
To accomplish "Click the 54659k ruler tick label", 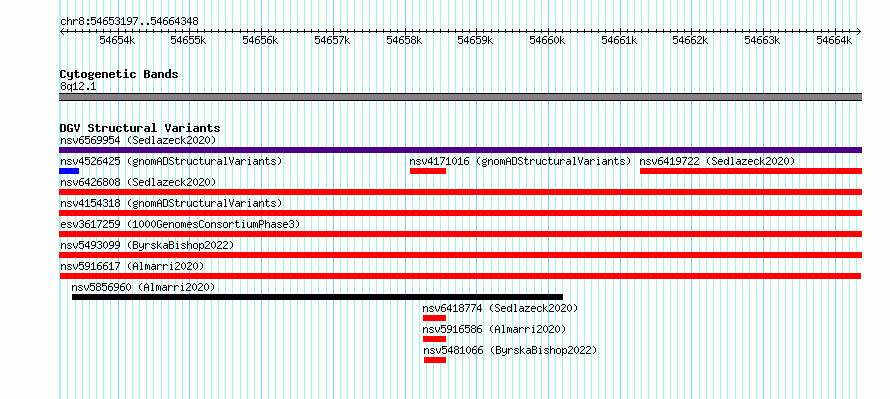I will [476, 40].
